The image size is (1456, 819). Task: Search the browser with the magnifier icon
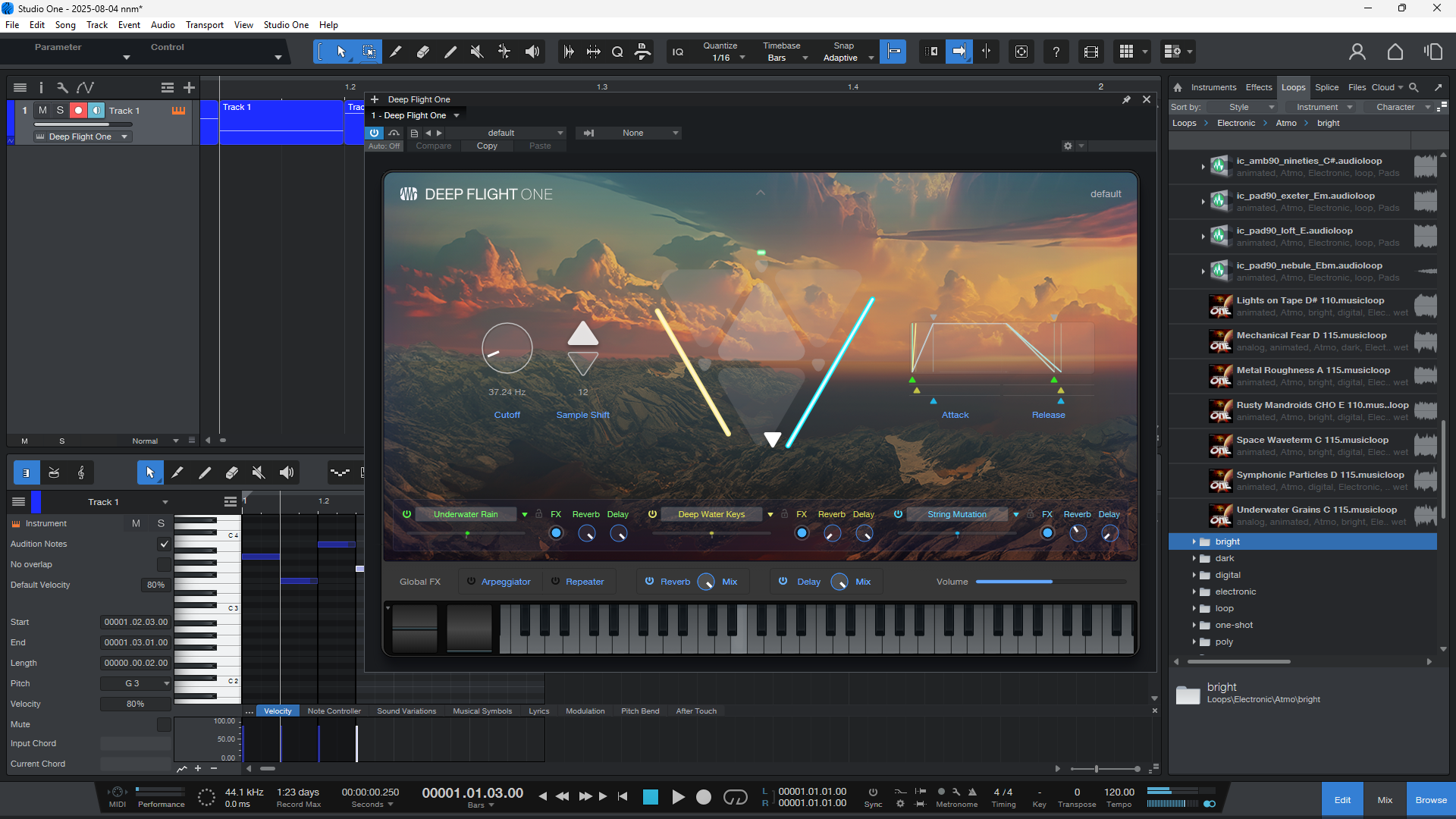[1414, 87]
